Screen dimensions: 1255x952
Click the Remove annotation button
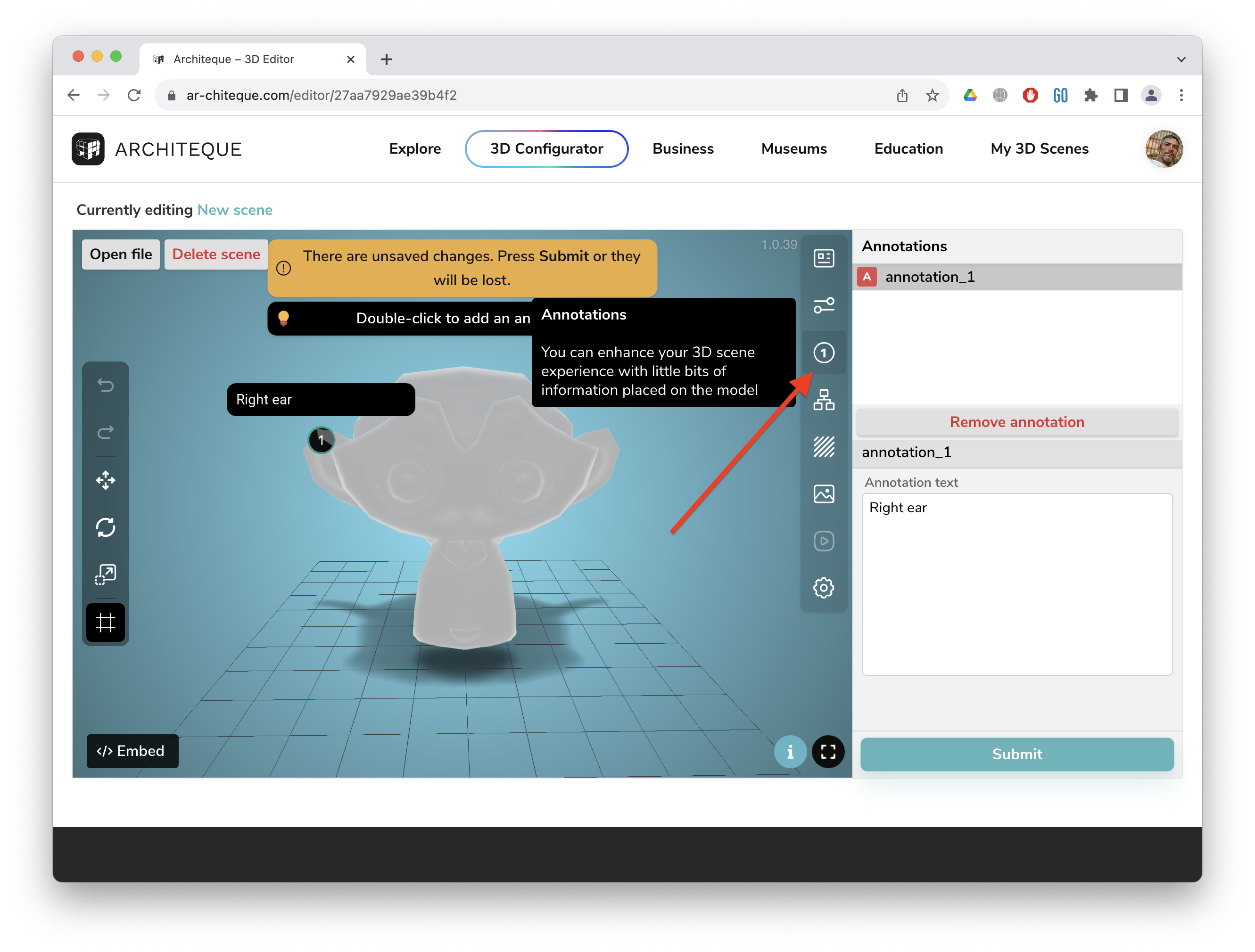[1017, 422]
